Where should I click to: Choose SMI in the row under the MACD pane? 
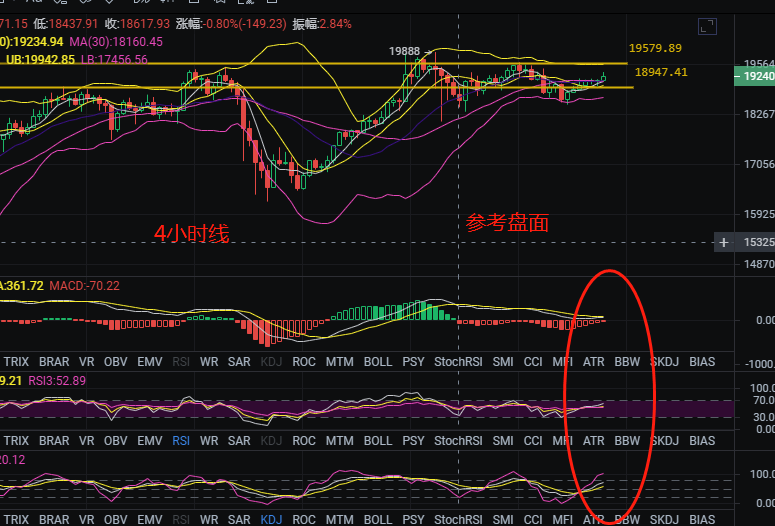coord(503,362)
